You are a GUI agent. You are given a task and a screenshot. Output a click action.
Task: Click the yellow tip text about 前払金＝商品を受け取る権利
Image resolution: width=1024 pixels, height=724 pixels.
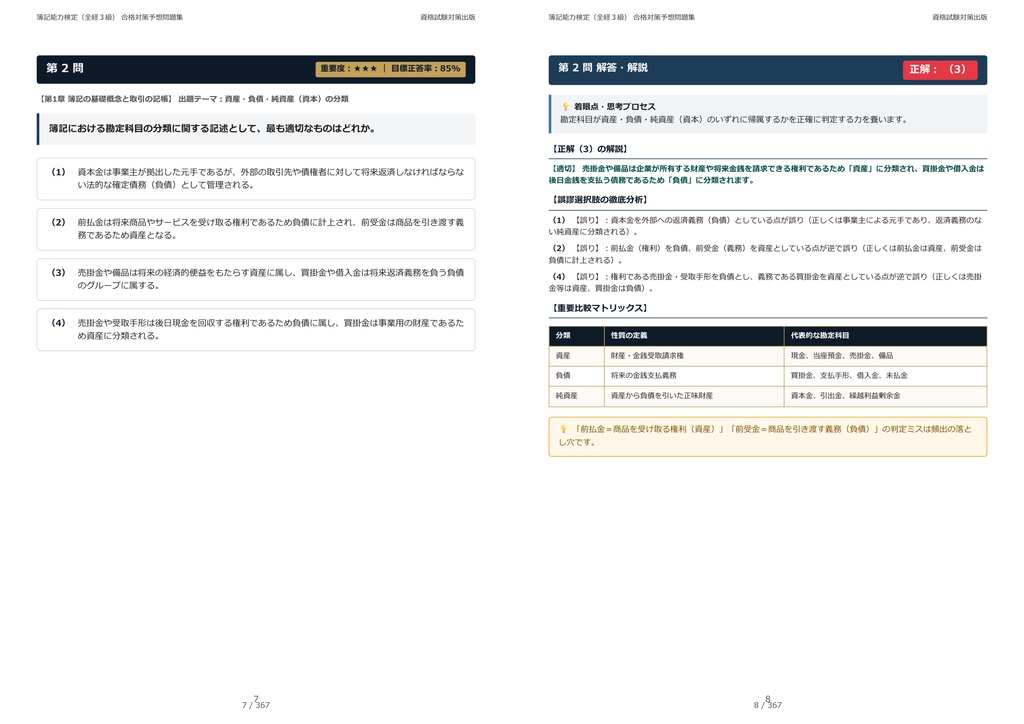point(765,435)
